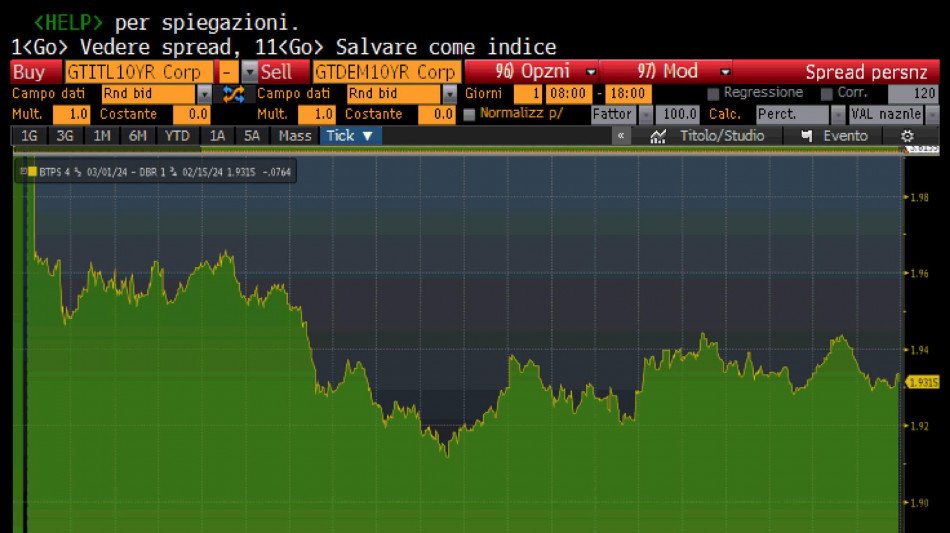Click the yellow legend series marker
Viewport: 950px width, 533px height.
point(33,171)
